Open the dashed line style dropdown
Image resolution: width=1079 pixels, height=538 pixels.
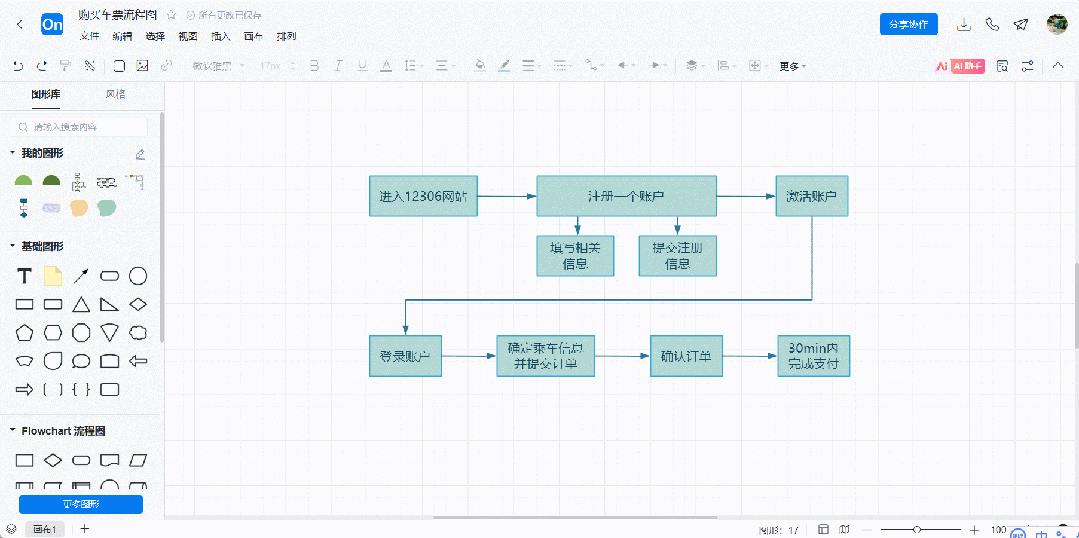pos(563,66)
